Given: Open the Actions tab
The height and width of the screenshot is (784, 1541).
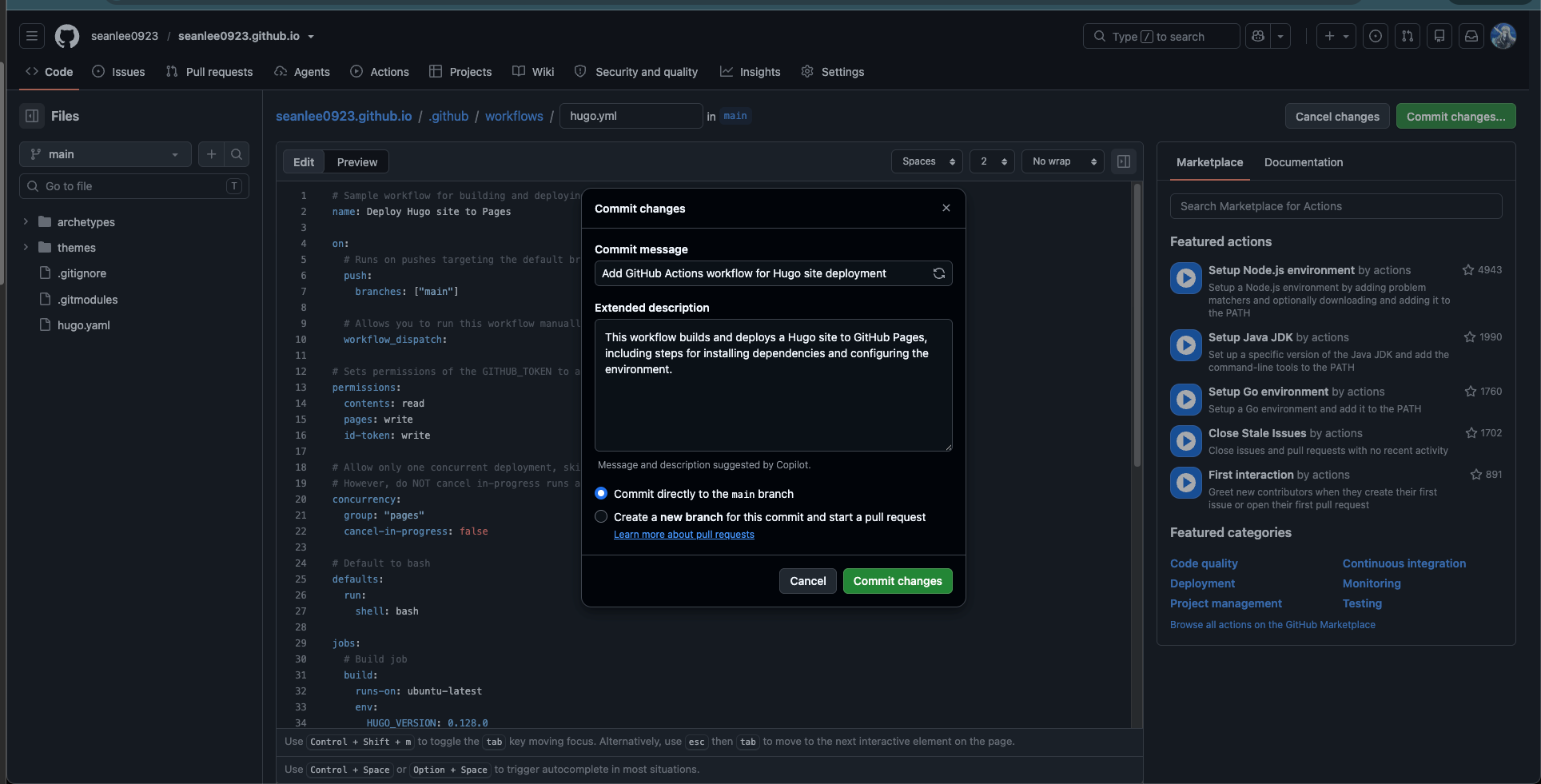Looking at the screenshot, I should 380,72.
